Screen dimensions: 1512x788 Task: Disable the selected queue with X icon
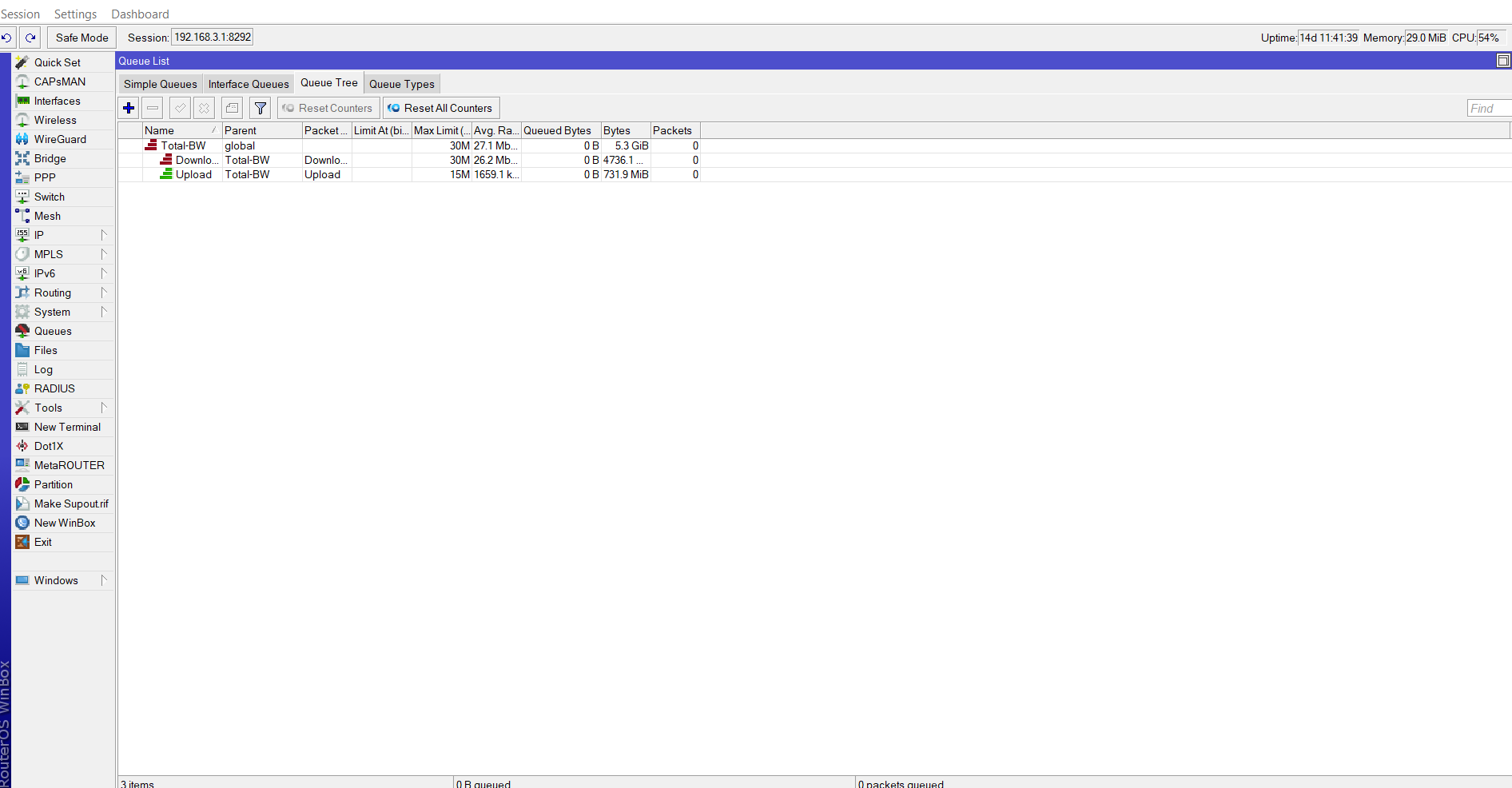204,108
